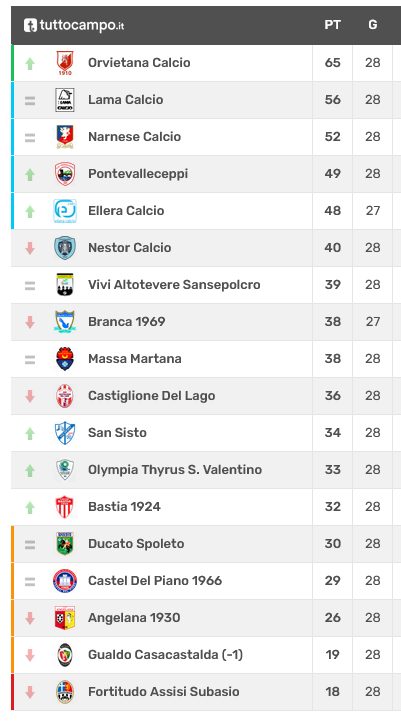Open the Pontevalleceppi team link
Image resolution: width=401 pixels, height=722 pixels.
138,174
